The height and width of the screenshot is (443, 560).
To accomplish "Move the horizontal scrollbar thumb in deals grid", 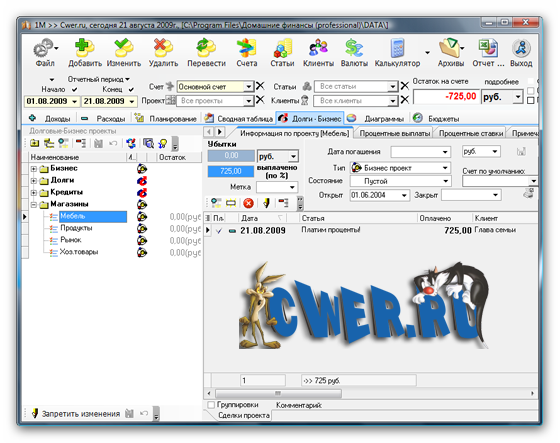I will 278,393.
